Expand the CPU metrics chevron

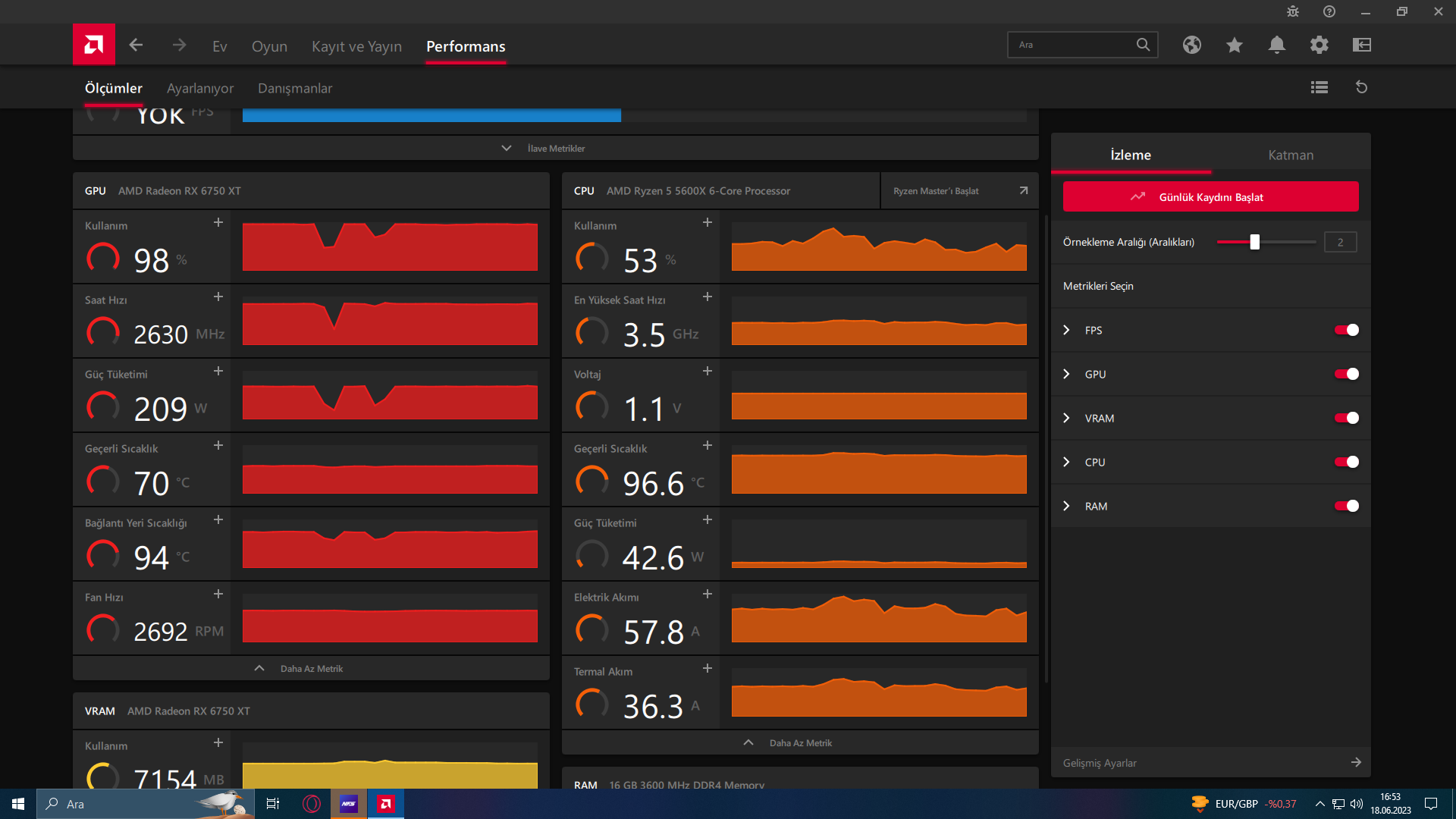pos(1066,462)
